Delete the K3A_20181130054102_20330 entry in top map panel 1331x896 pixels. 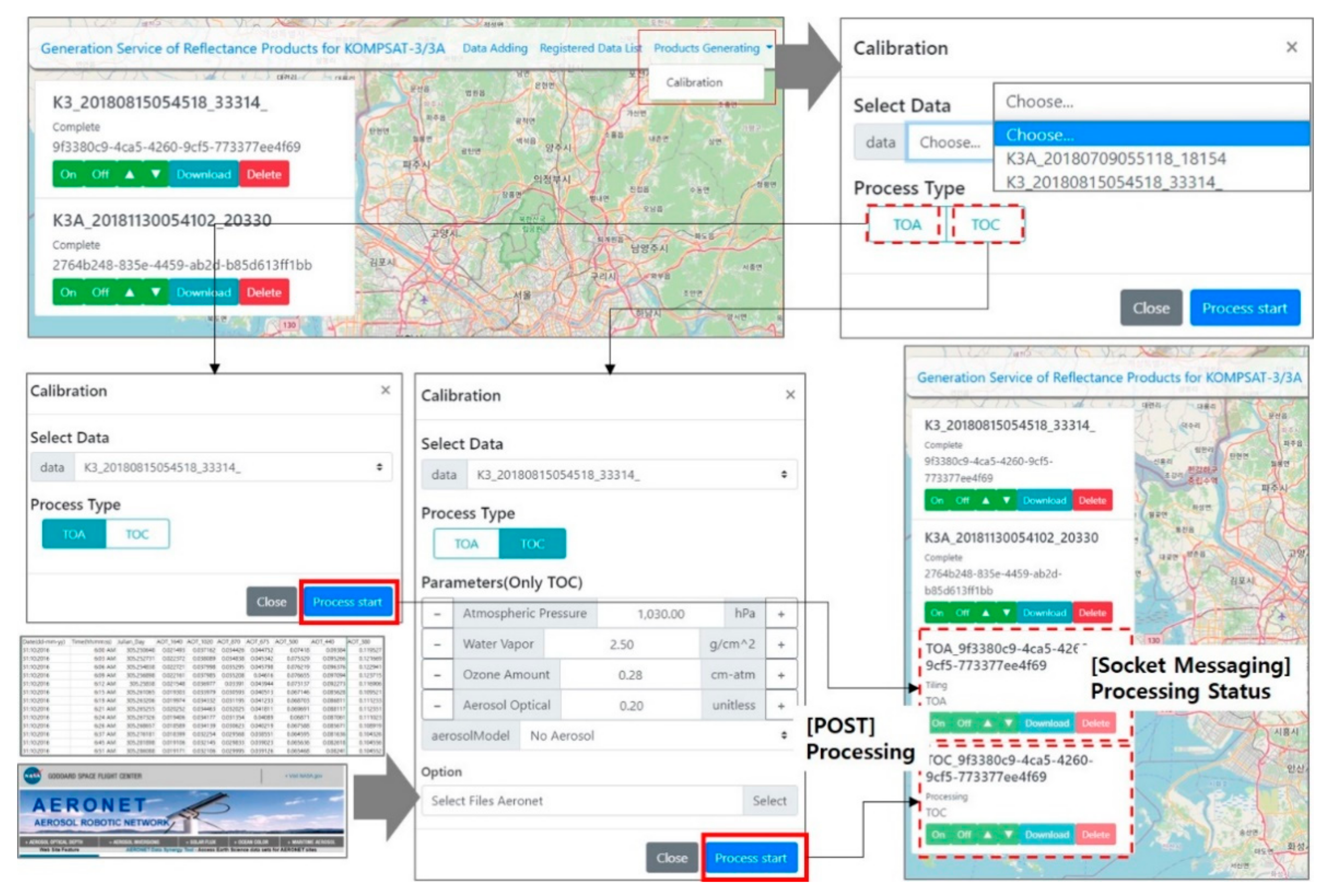pyautogui.click(x=263, y=292)
